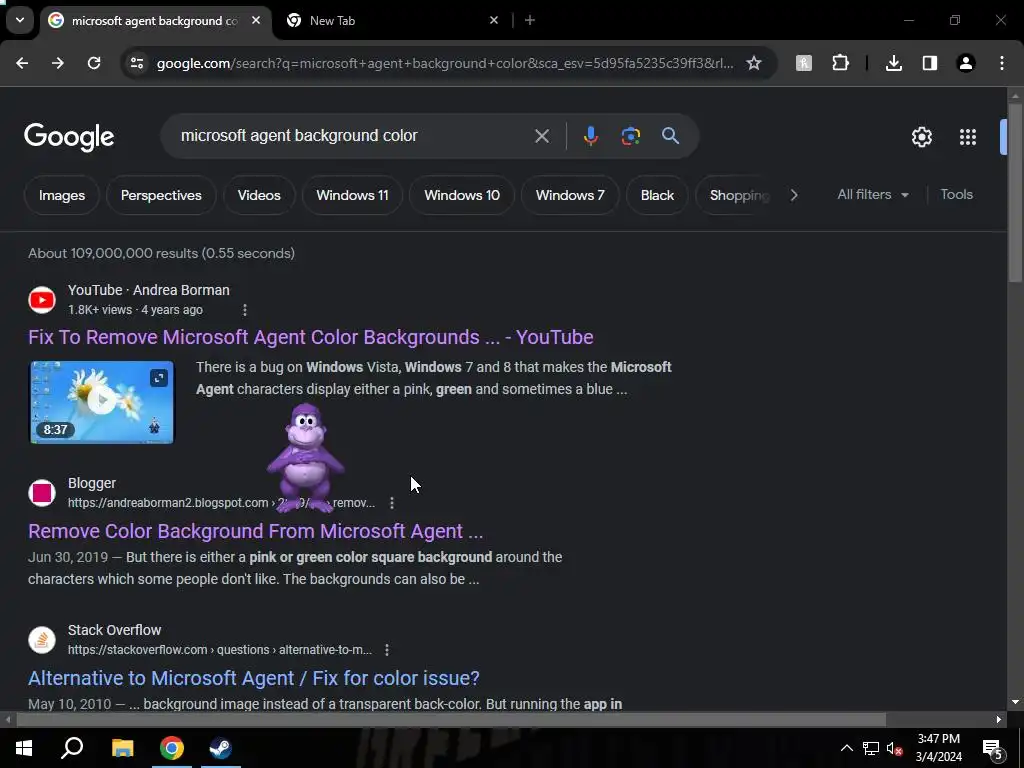Open more options for YouTube result

(x=245, y=310)
